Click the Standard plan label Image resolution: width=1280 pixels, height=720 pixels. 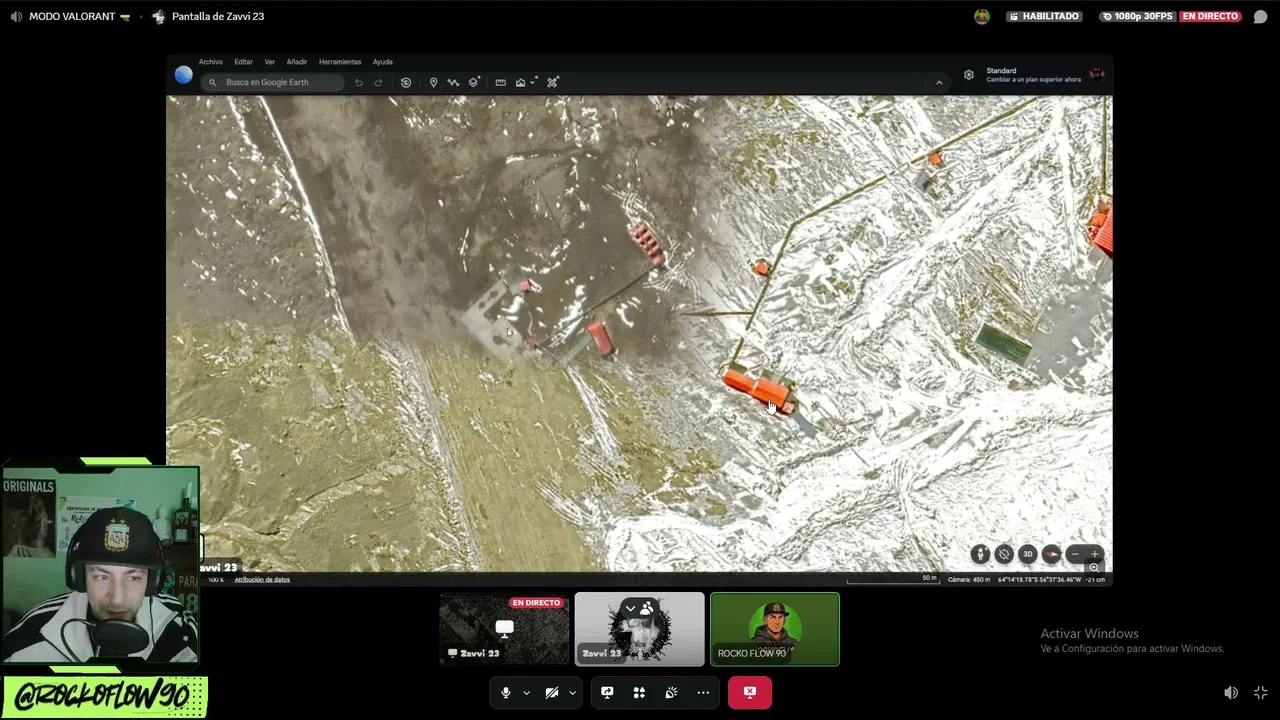pos(1001,71)
